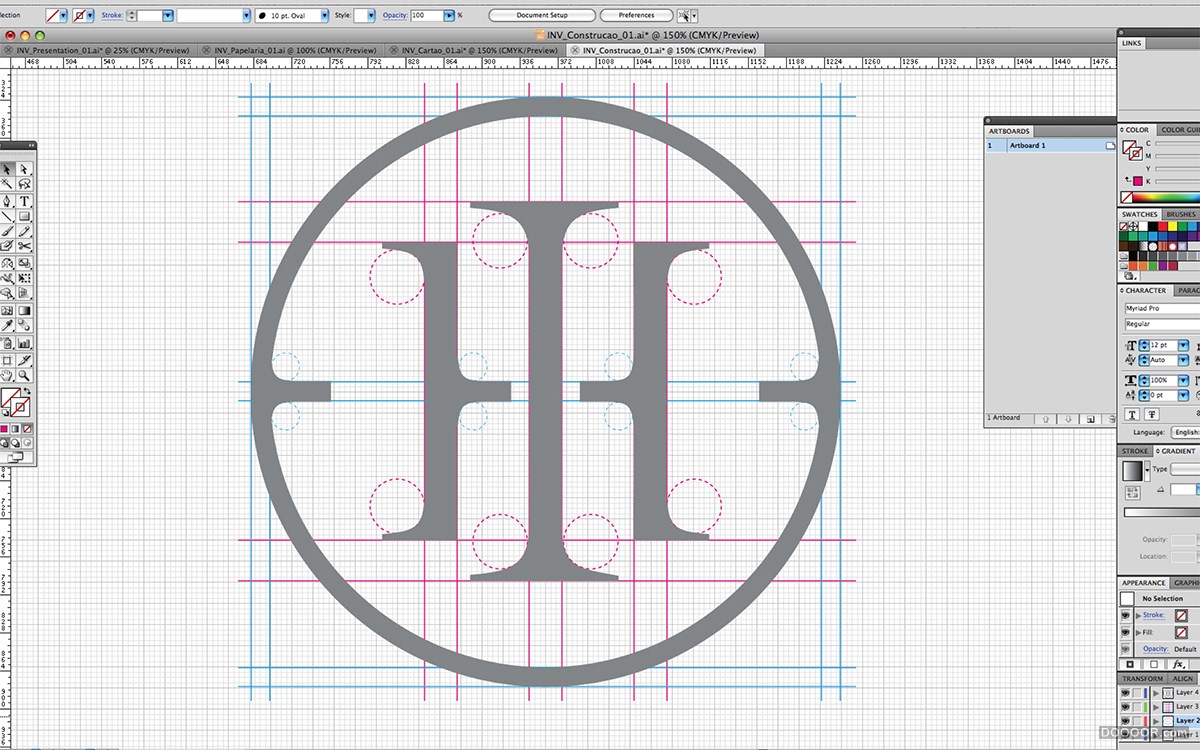Pick the Paintbrush tool

8,232
